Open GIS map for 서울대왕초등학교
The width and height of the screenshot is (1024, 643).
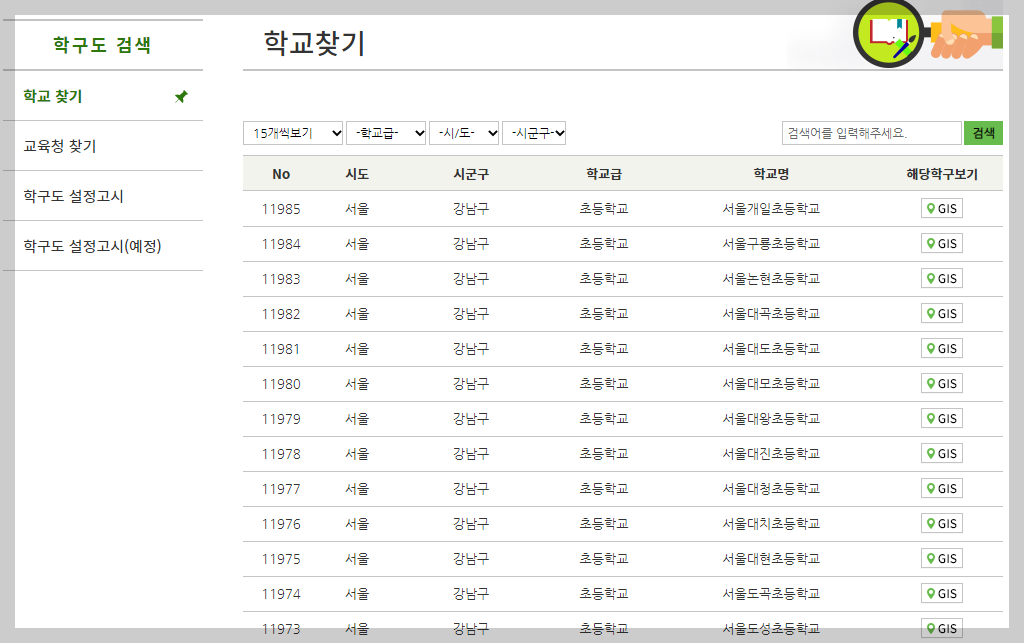click(x=941, y=418)
